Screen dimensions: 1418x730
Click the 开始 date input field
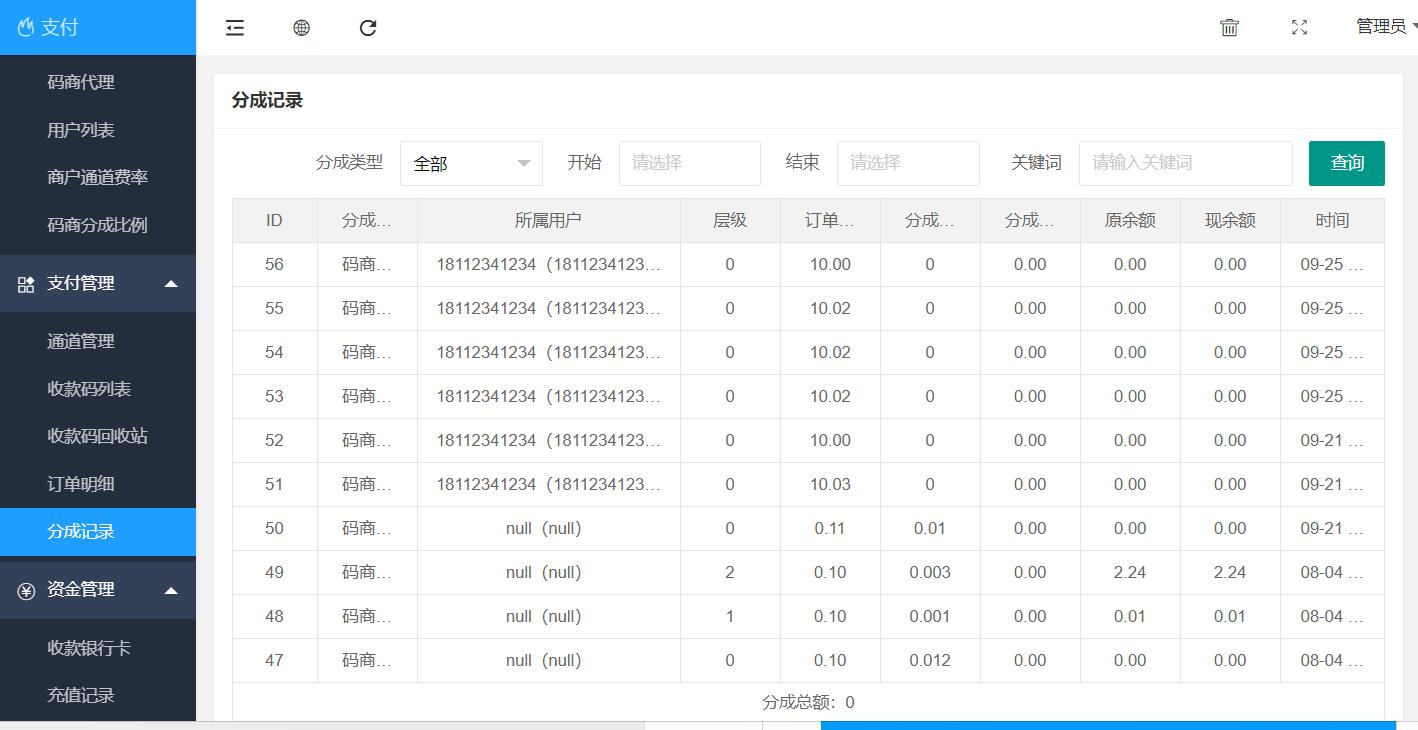pos(689,163)
